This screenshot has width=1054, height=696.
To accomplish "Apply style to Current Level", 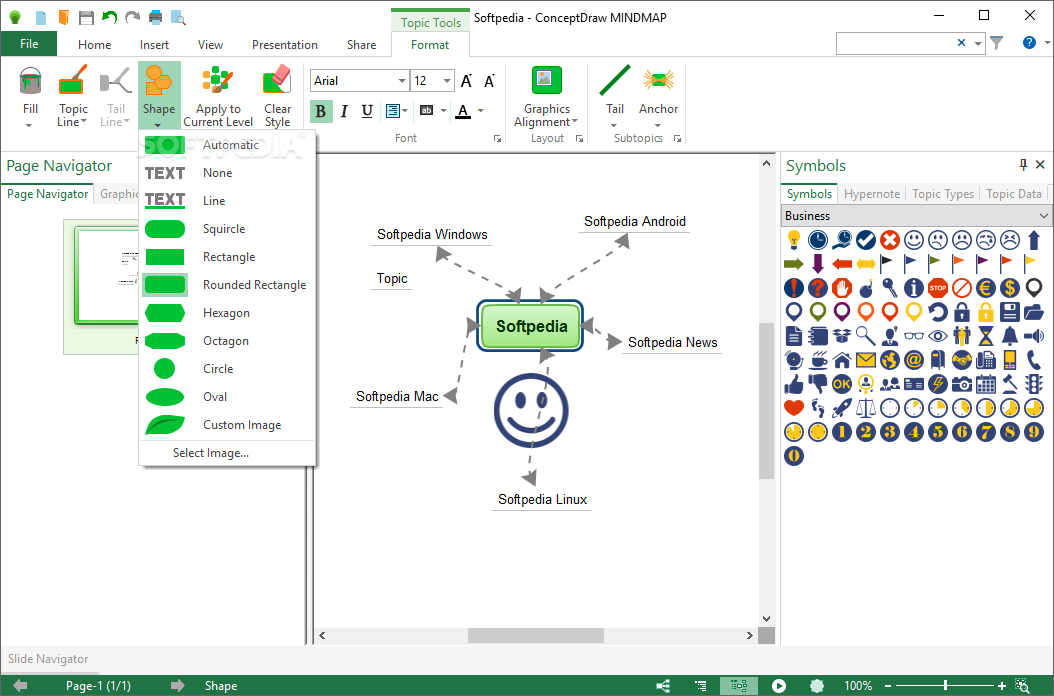I will 218,96.
